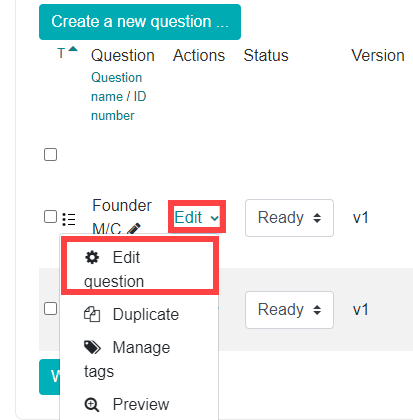This screenshot has width=413, height=420.
Task: Open the Edit dropdown for Founder M/C
Action: [x=197, y=217]
